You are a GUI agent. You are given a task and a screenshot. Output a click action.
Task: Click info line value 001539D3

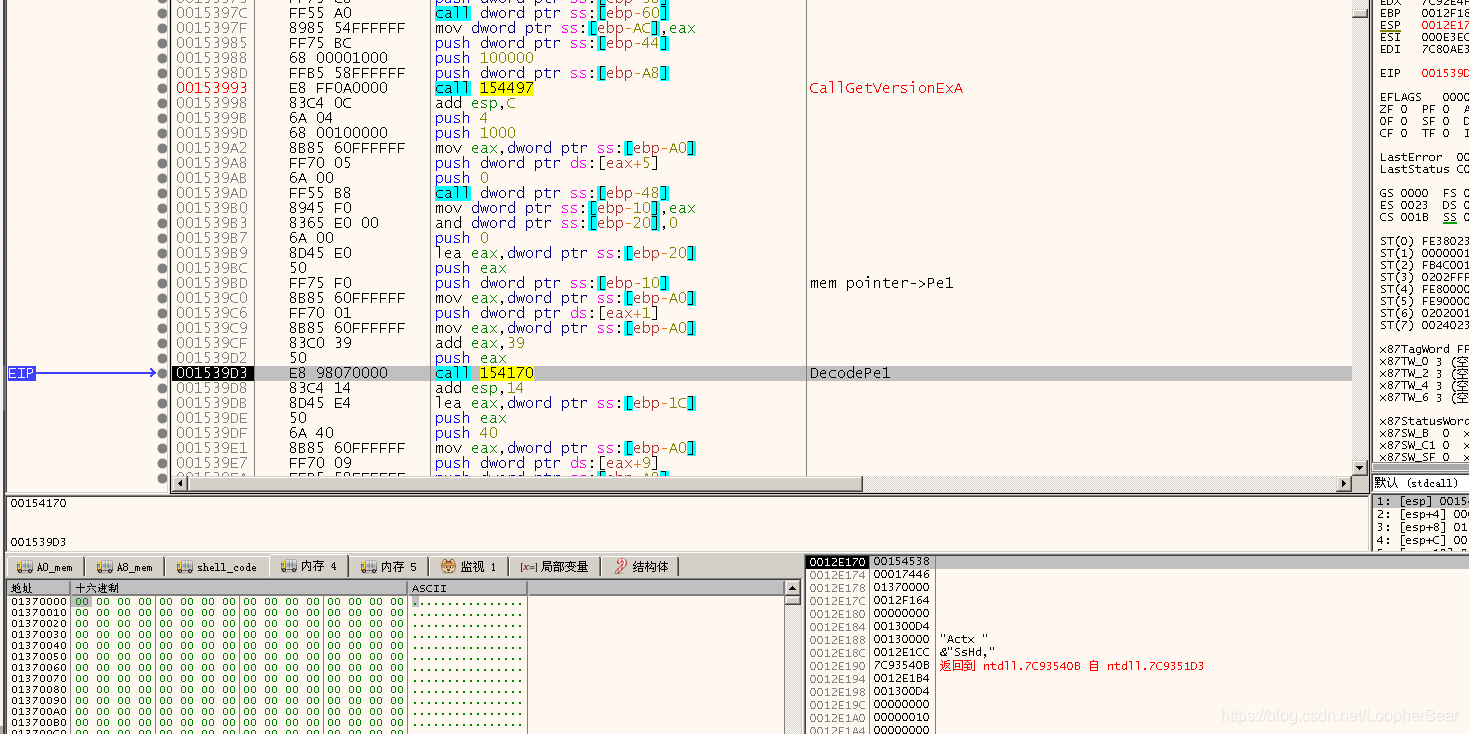pos(38,542)
